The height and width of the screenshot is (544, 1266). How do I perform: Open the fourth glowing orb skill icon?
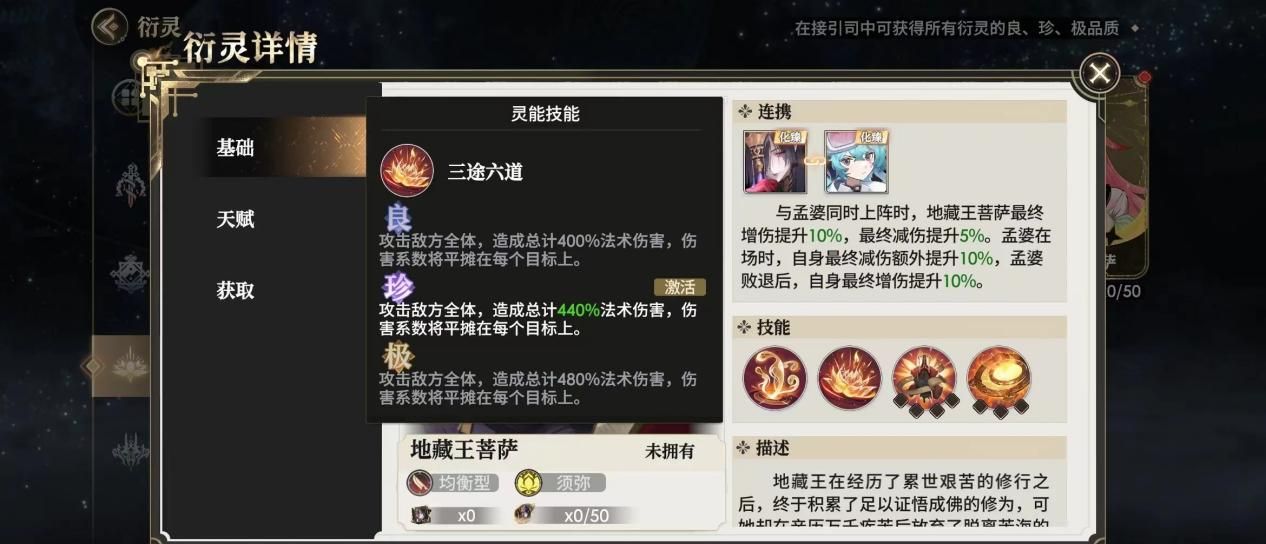pyautogui.click(x=998, y=380)
